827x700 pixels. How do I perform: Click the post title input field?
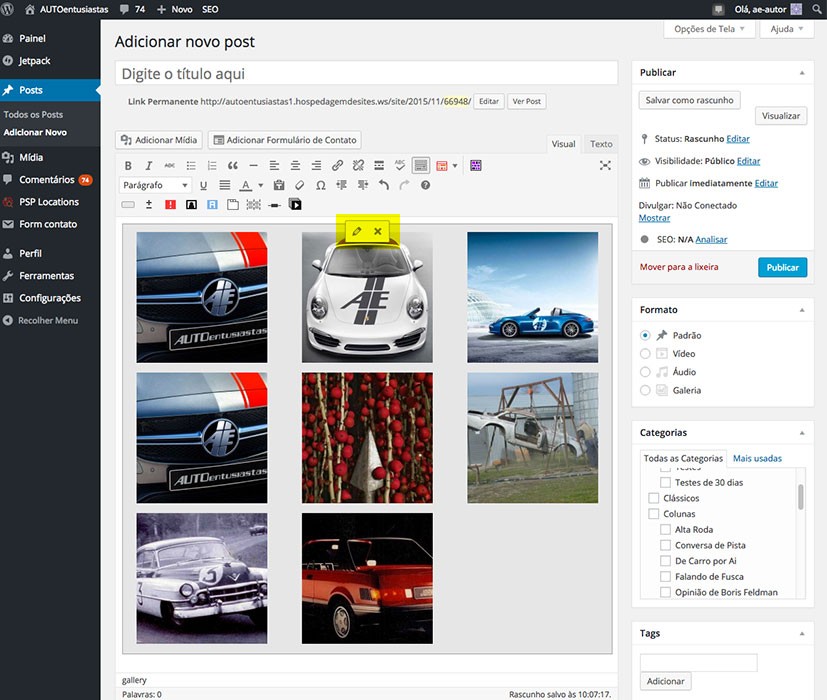(366, 73)
